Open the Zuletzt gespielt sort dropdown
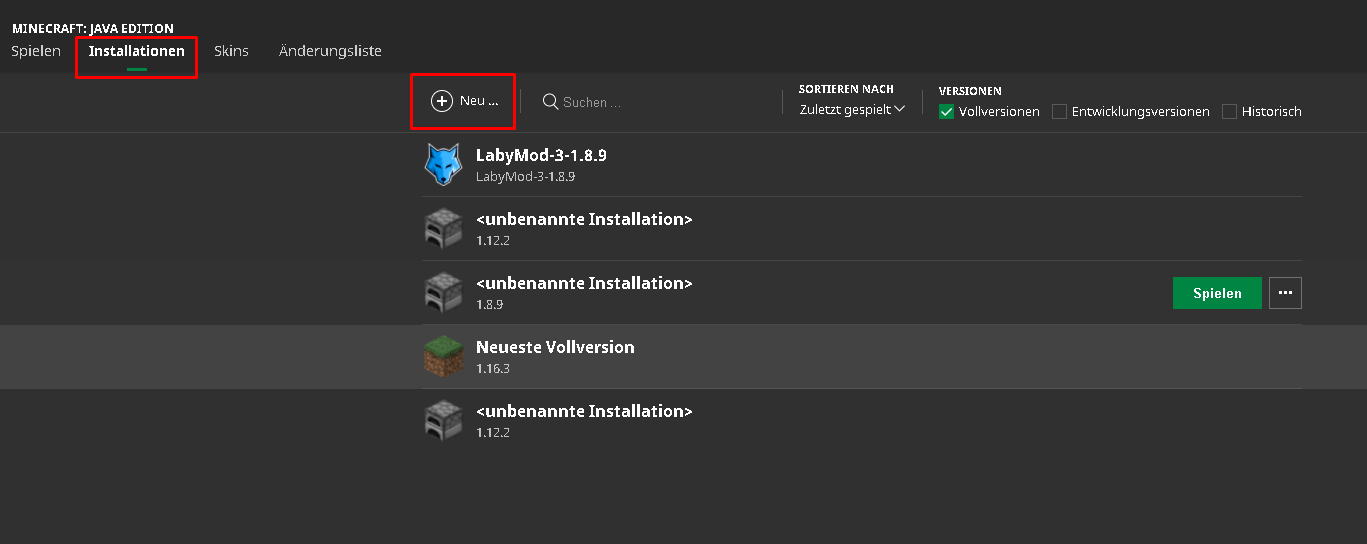The height and width of the screenshot is (544, 1367). [x=852, y=109]
